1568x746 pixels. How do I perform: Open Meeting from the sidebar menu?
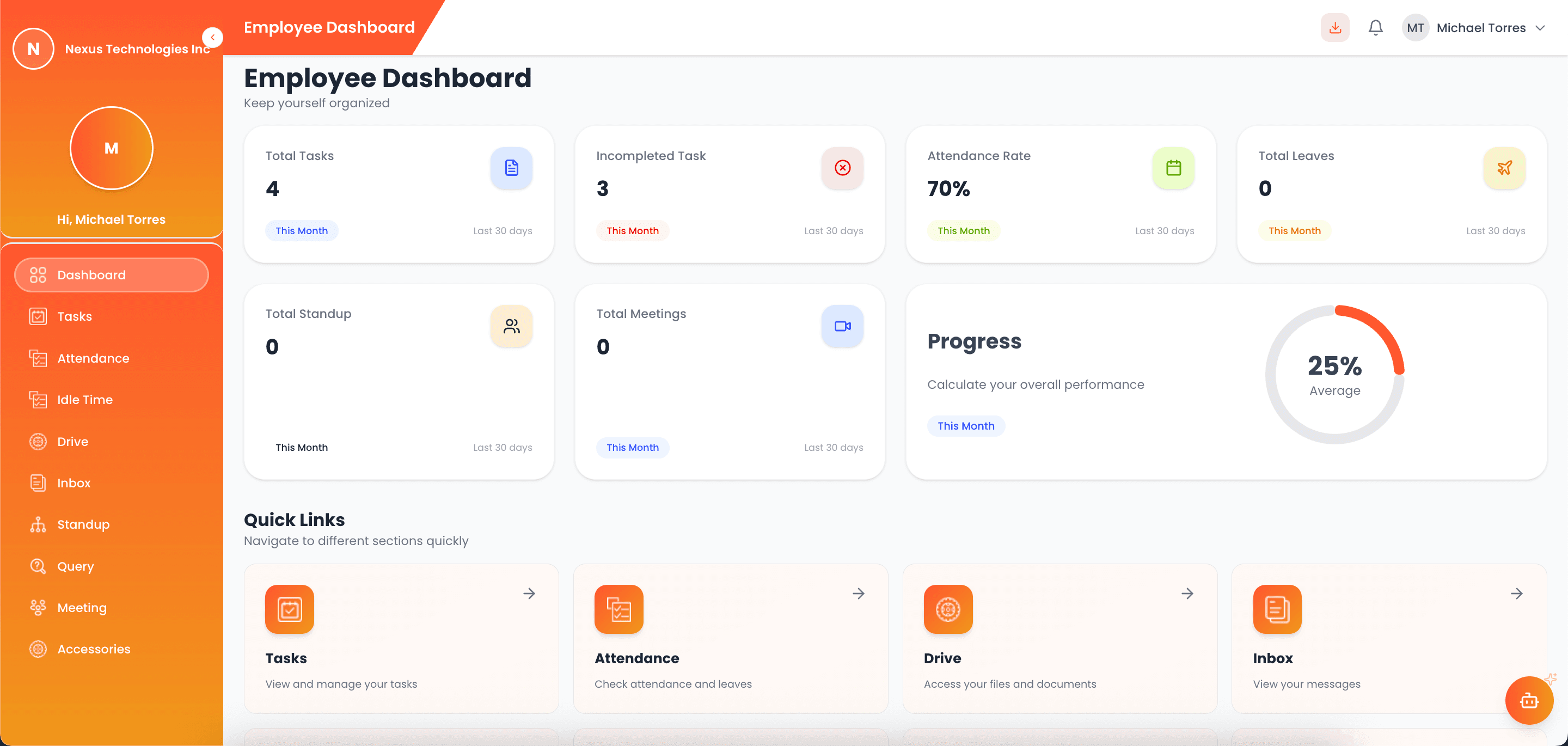click(82, 607)
